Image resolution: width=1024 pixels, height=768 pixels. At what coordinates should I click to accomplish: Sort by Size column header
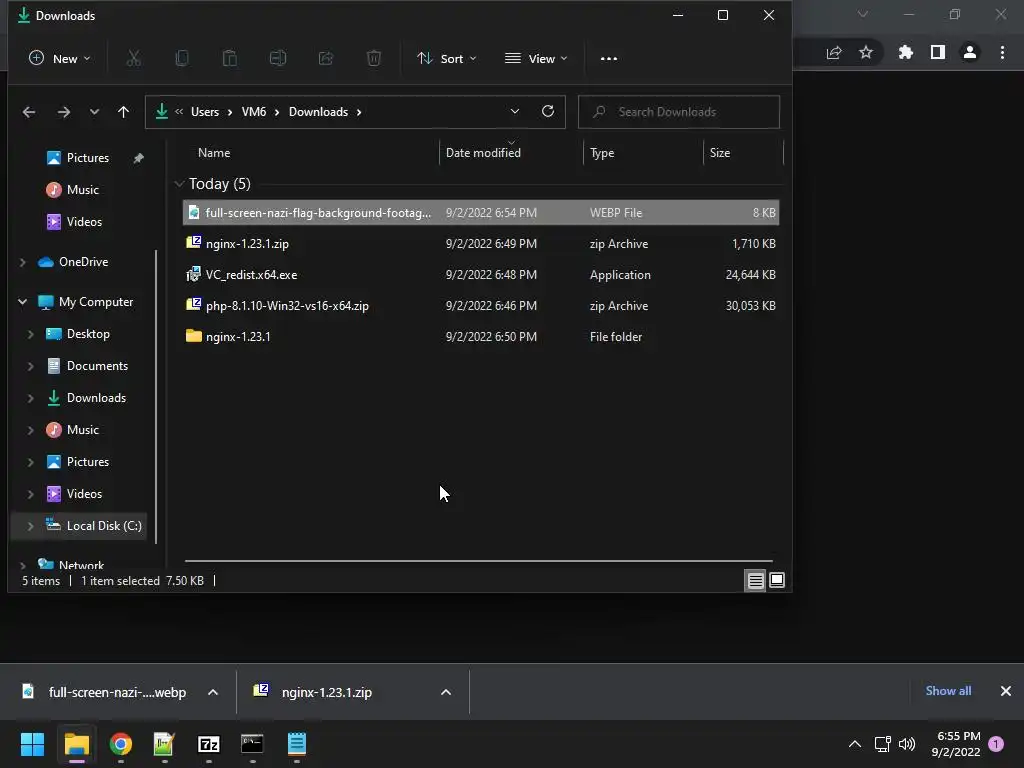pos(720,153)
